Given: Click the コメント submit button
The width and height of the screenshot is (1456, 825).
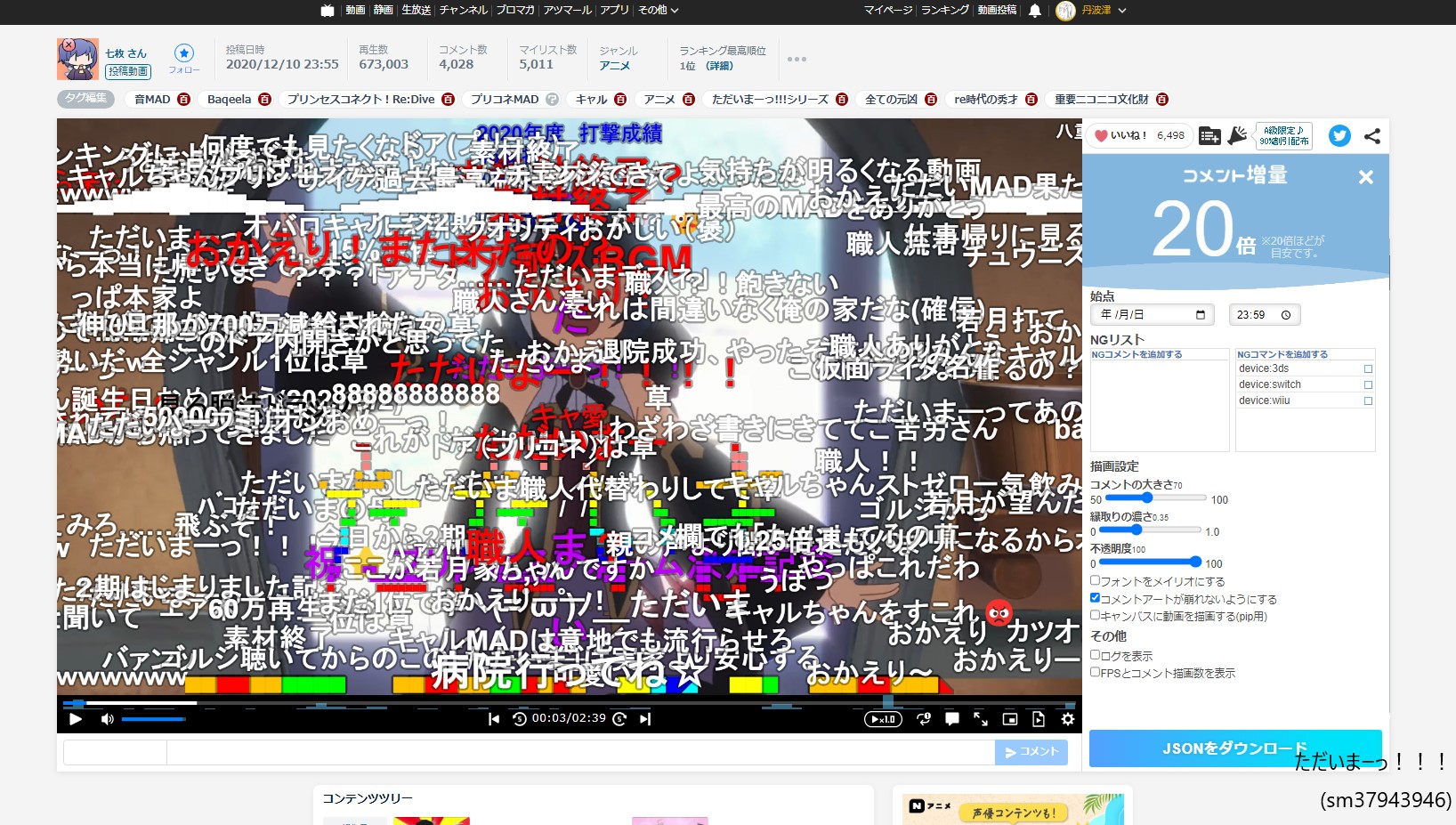Looking at the screenshot, I should [x=1031, y=752].
